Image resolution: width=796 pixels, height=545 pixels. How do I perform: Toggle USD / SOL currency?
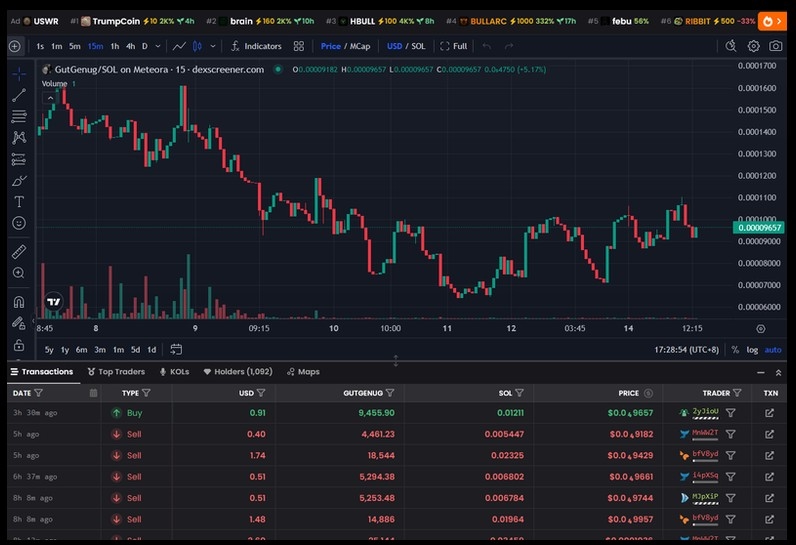[406, 46]
